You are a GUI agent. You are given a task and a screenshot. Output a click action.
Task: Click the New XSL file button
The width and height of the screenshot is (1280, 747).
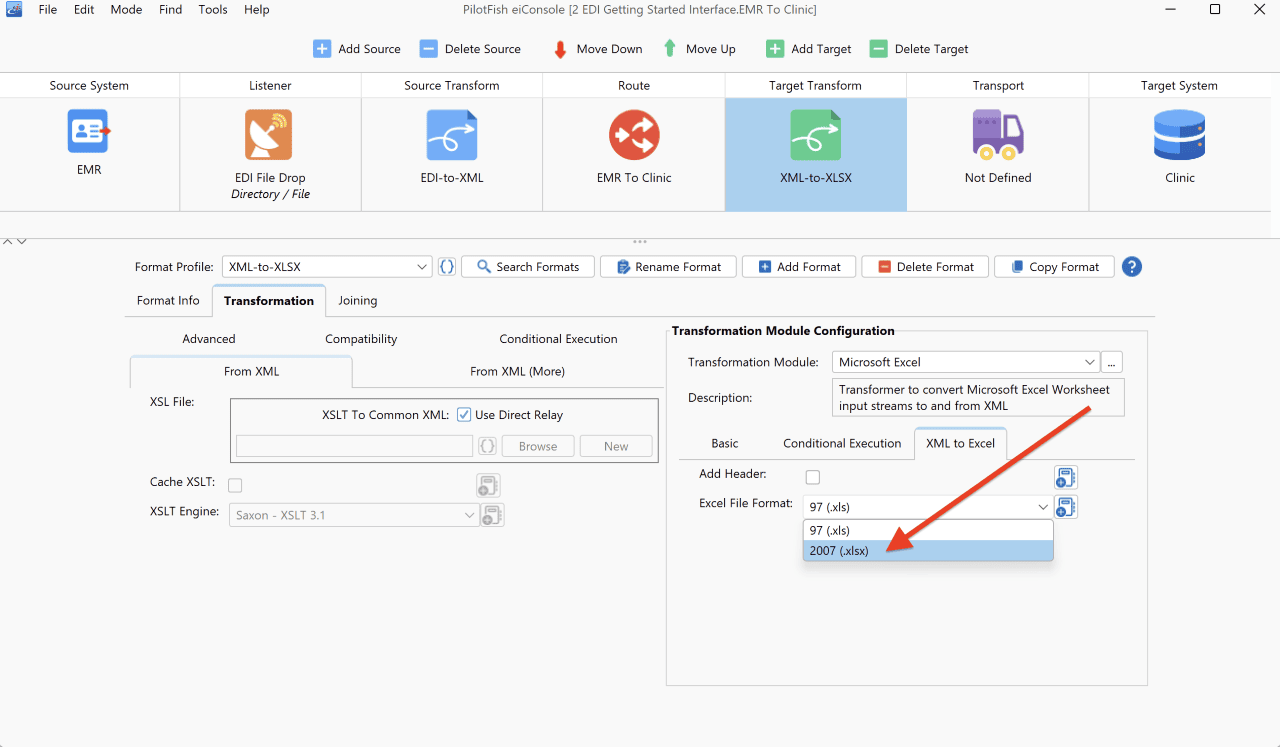pos(616,446)
